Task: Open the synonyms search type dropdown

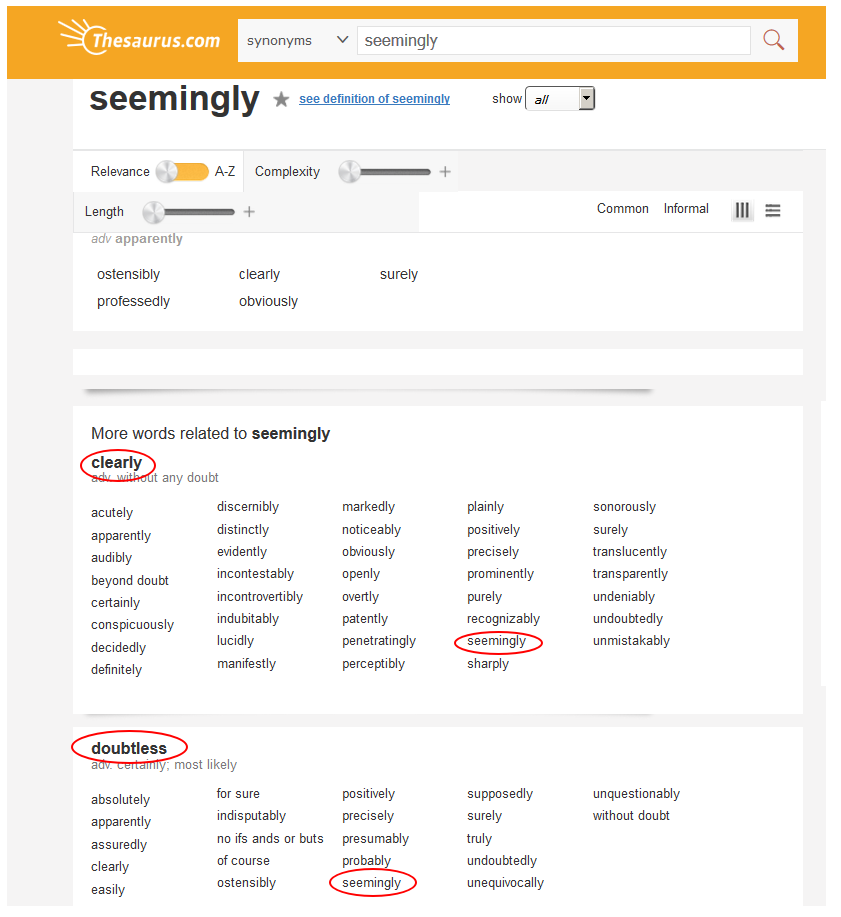Action: point(297,41)
